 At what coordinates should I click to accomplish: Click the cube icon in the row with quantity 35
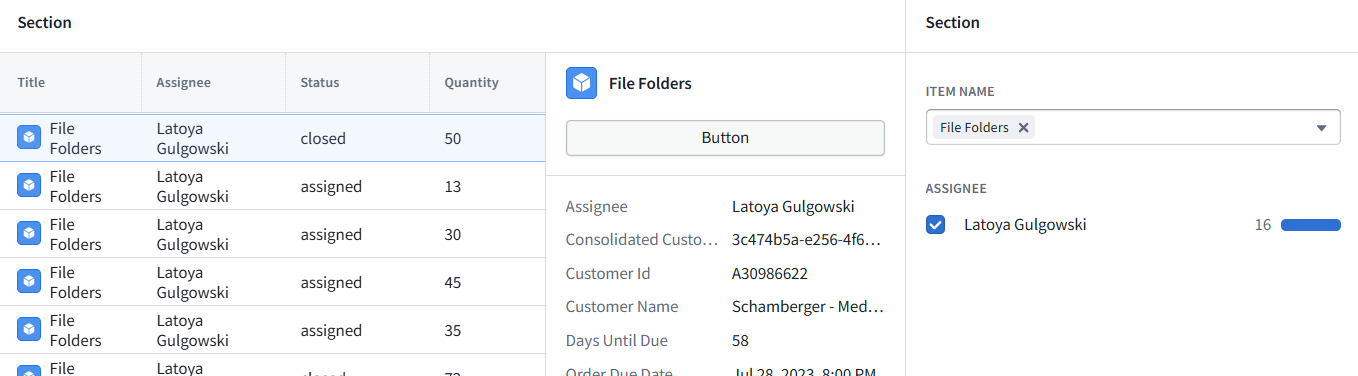(x=29, y=330)
